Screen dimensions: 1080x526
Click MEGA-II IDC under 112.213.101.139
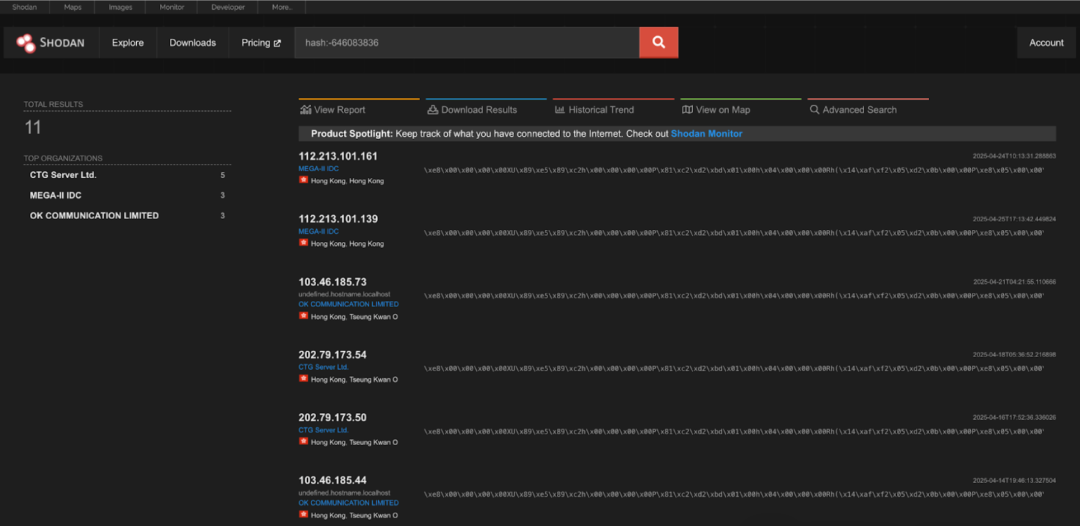pyautogui.click(x=319, y=231)
